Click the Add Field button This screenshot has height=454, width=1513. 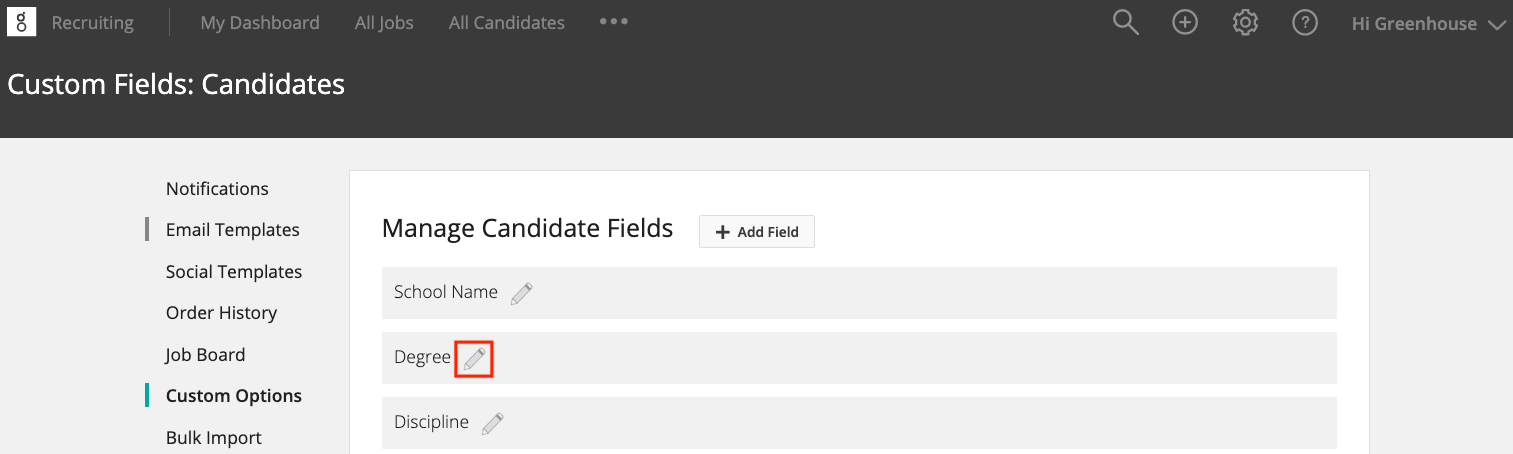757,232
